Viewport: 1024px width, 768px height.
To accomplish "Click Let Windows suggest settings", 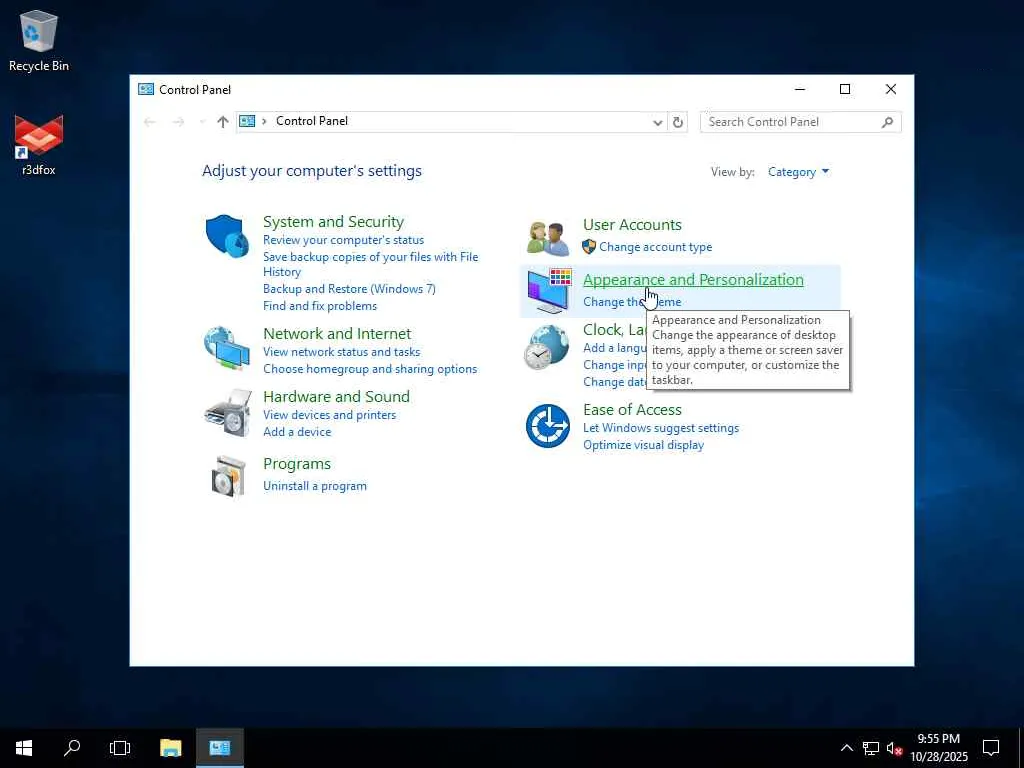I will tap(661, 428).
